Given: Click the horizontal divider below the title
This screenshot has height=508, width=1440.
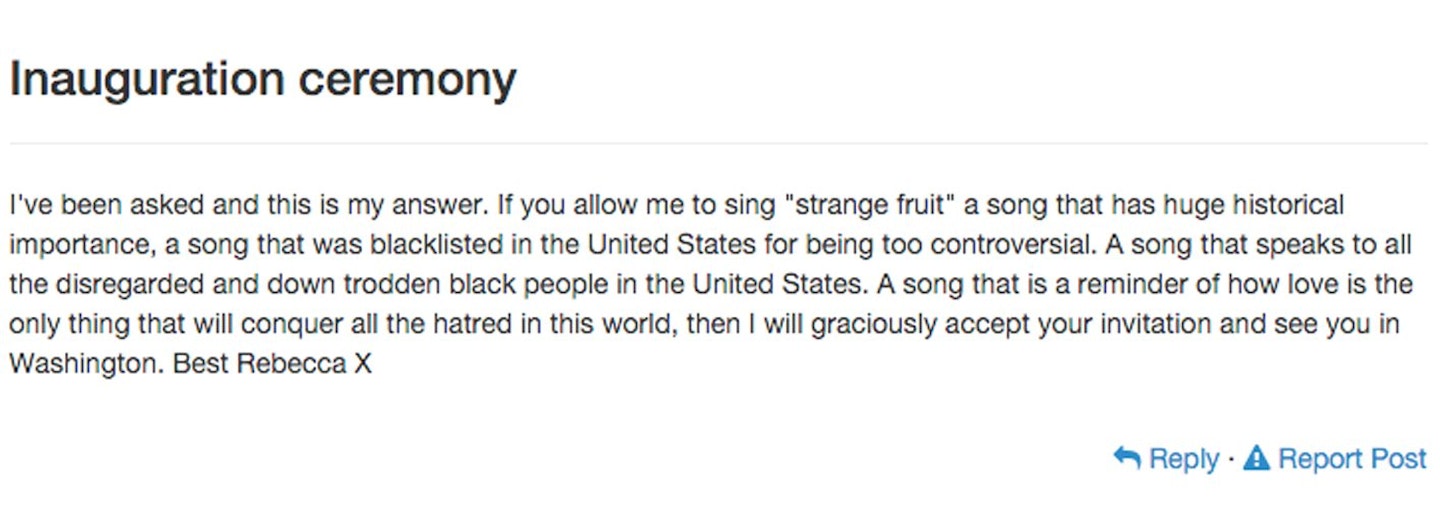Looking at the screenshot, I should 718,144.
